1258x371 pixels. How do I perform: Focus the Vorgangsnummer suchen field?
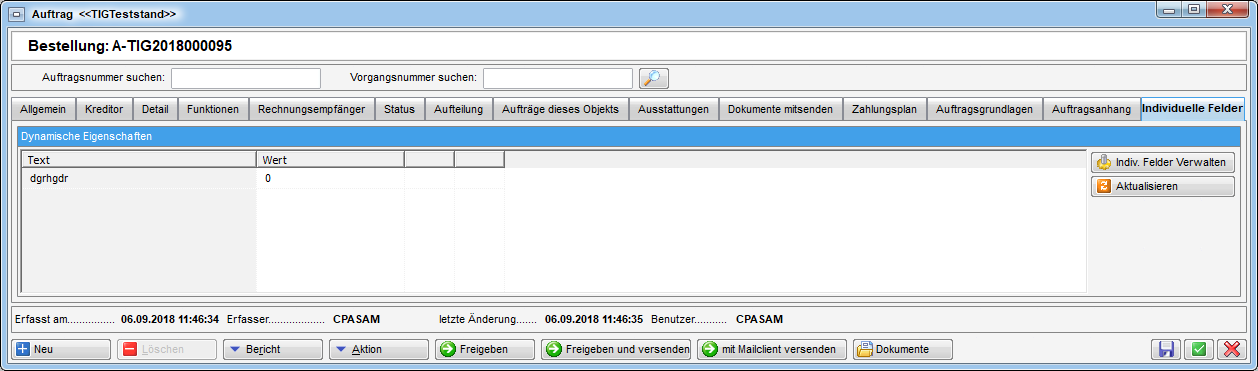click(558, 78)
